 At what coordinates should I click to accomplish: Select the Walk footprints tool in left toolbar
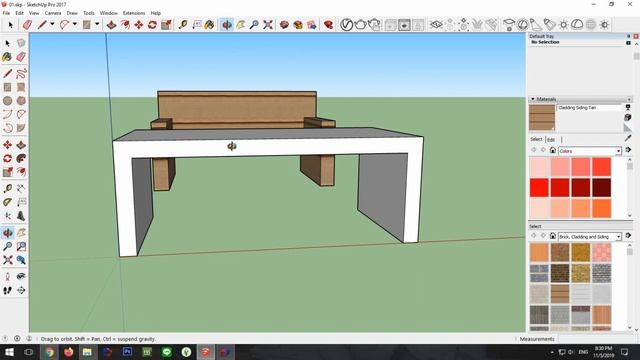point(7,290)
